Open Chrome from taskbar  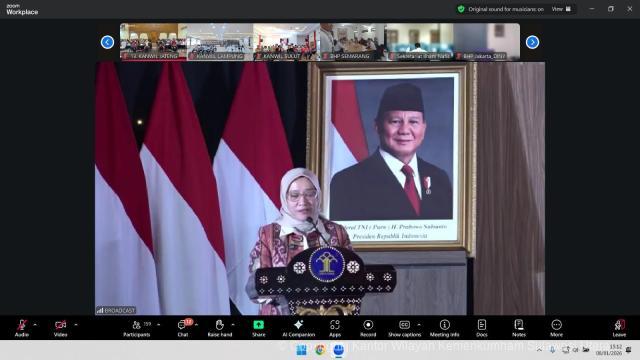(320, 350)
